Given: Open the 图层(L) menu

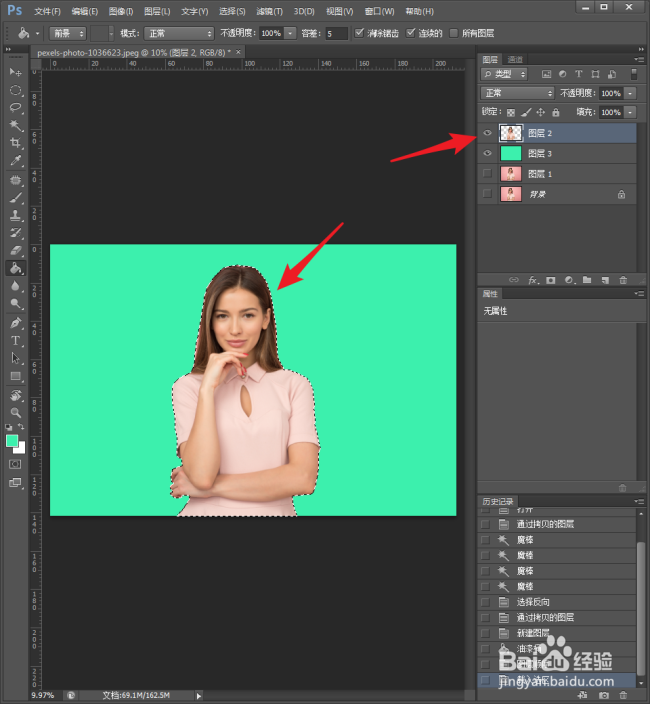Looking at the screenshot, I should (157, 11).
